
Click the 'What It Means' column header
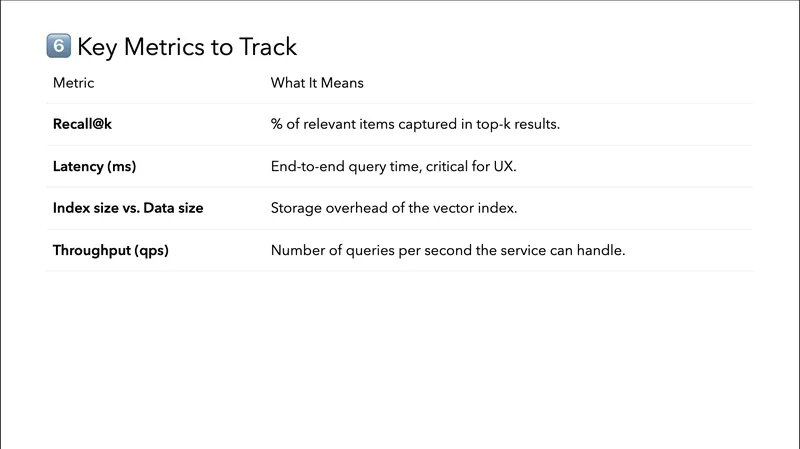coord(317,83)
